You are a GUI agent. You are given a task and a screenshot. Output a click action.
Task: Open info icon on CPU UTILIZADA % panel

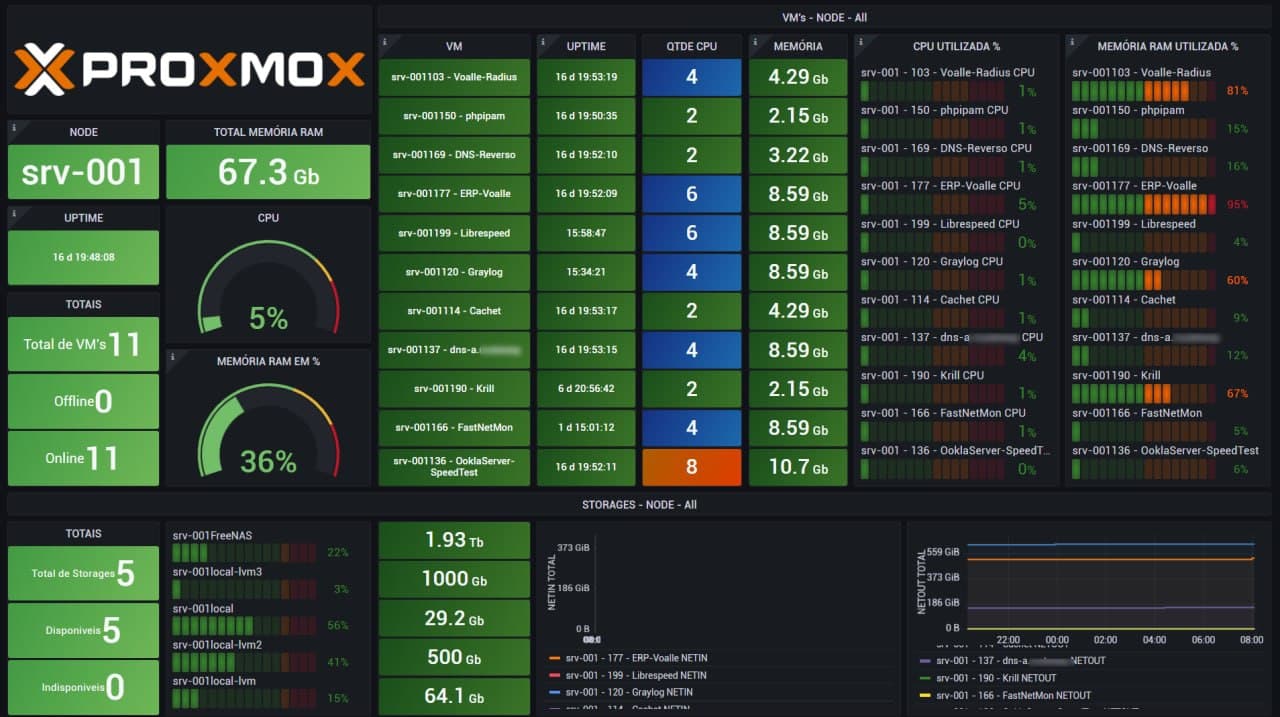click(860, 41)
